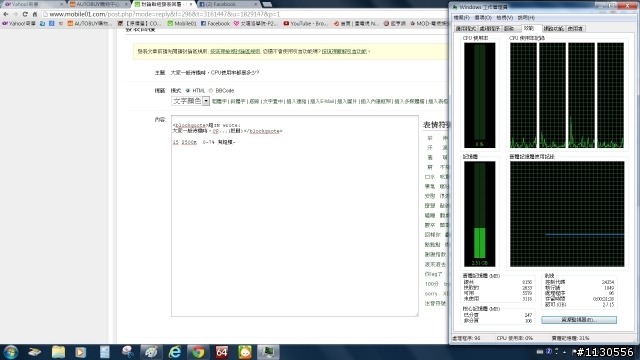Switch to Task Manager in taskbar

pyautogui.click(x=268, y=352)
